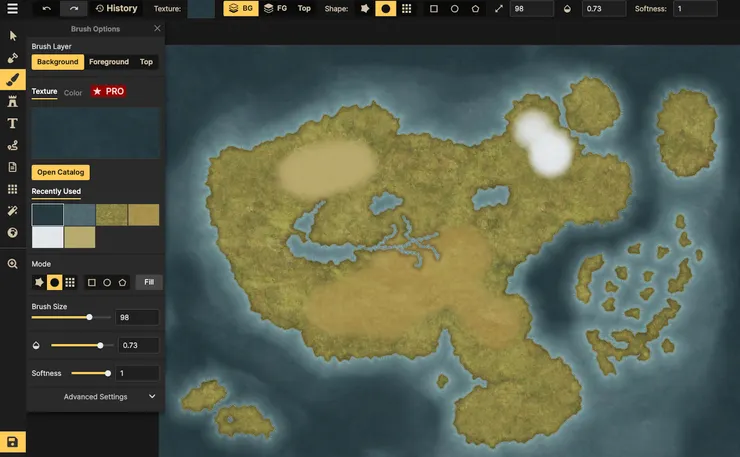The height and width of the screenshot is (457, 740).
Task: Set Brush Layer to Top in panel
Action: pos(146,62)
